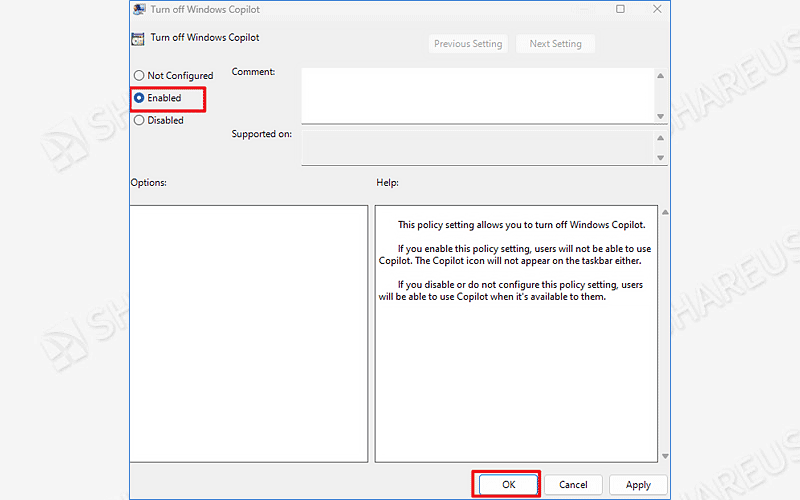This screenshot has width=800, height=500.
Task: Click the OK button
Action: point(508,485)
